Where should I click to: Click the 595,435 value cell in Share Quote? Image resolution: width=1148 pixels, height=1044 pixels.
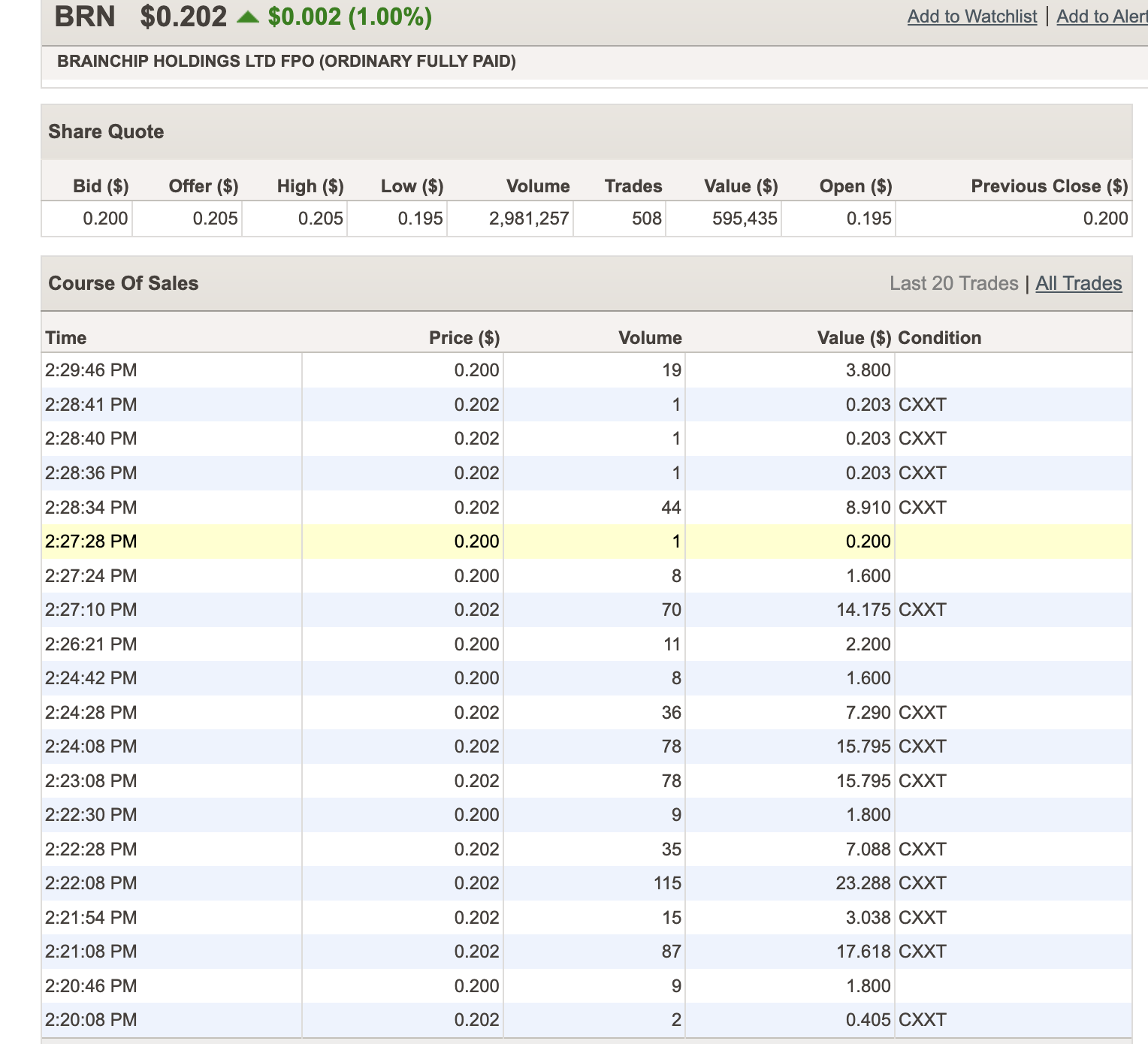pos(744,219)
